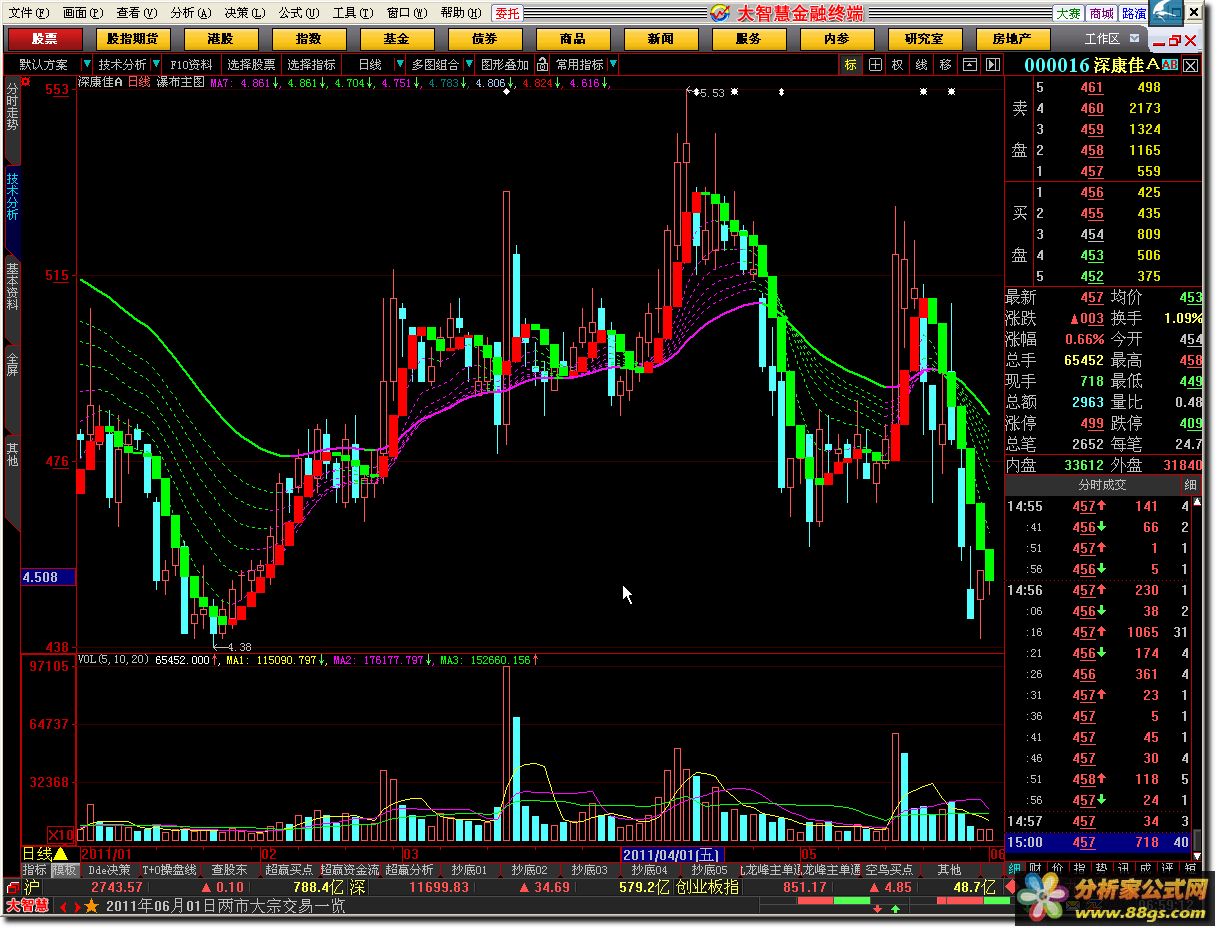Image resolution: width=1217 pixels, height=928 pixels.
Task: Select the 基金 category button
Action: (397, 39)
